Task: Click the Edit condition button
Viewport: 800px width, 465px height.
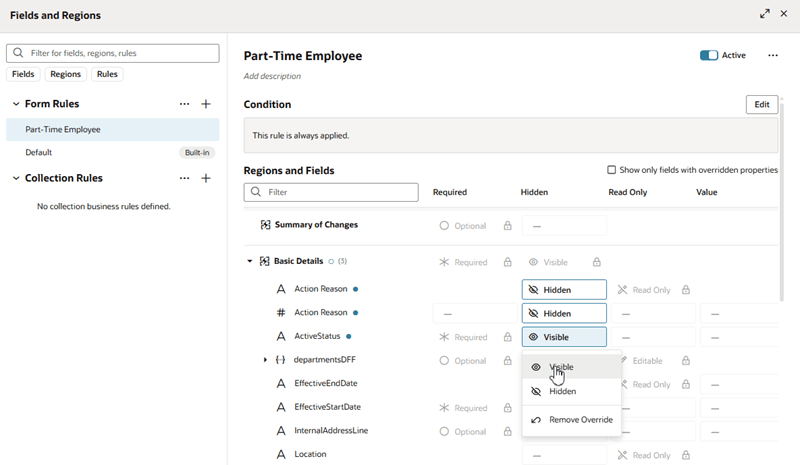Action: tap(761, 104)
